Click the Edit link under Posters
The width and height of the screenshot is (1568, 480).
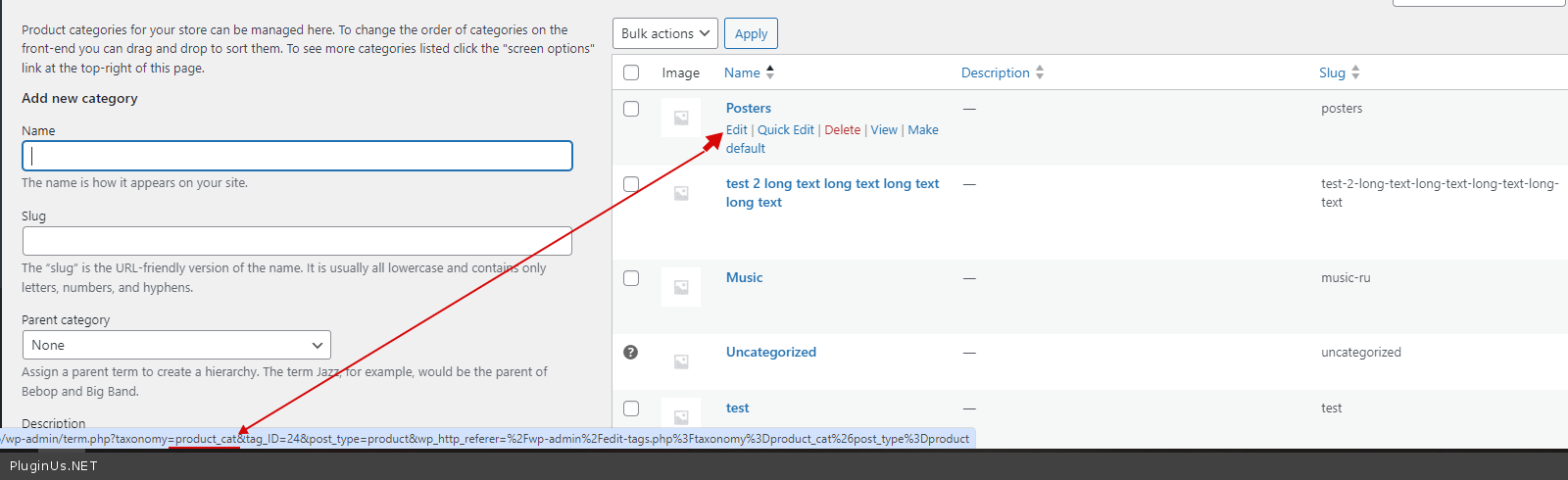pyautogui.click(x=736, y=129)
